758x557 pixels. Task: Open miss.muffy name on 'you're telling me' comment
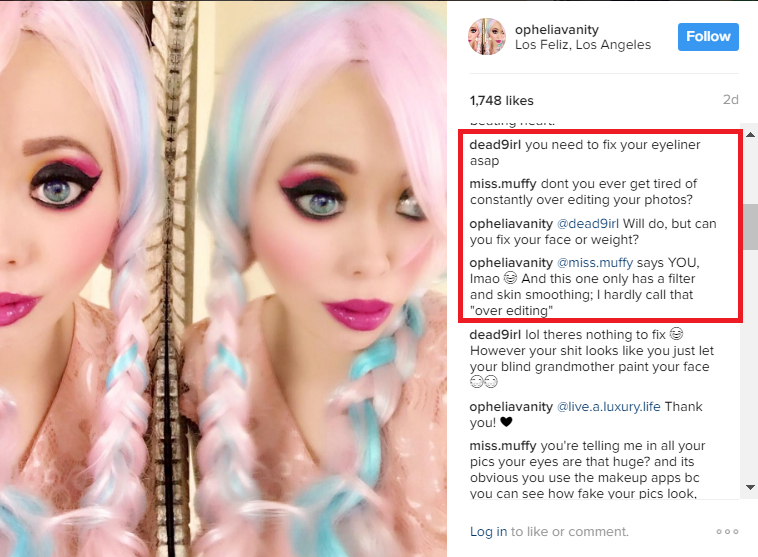[503, 446]
